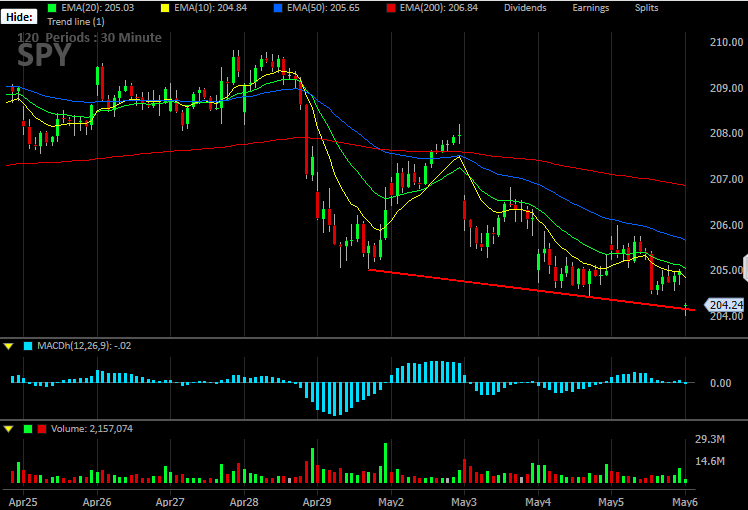Click the green EMA(20) color swatch
748x510 pixels.
[52, 8]
